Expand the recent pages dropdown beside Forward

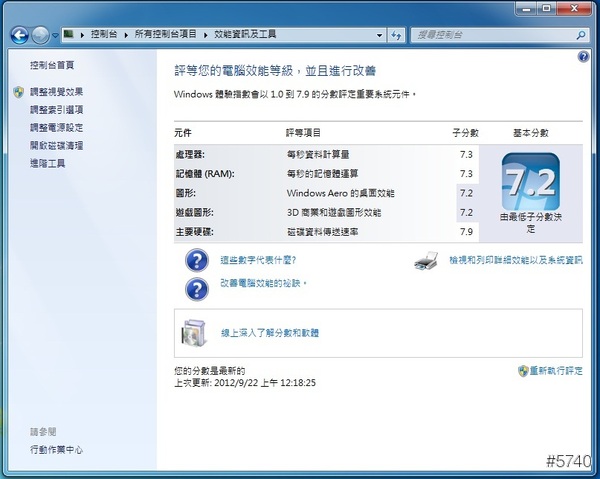pos(55,34)
